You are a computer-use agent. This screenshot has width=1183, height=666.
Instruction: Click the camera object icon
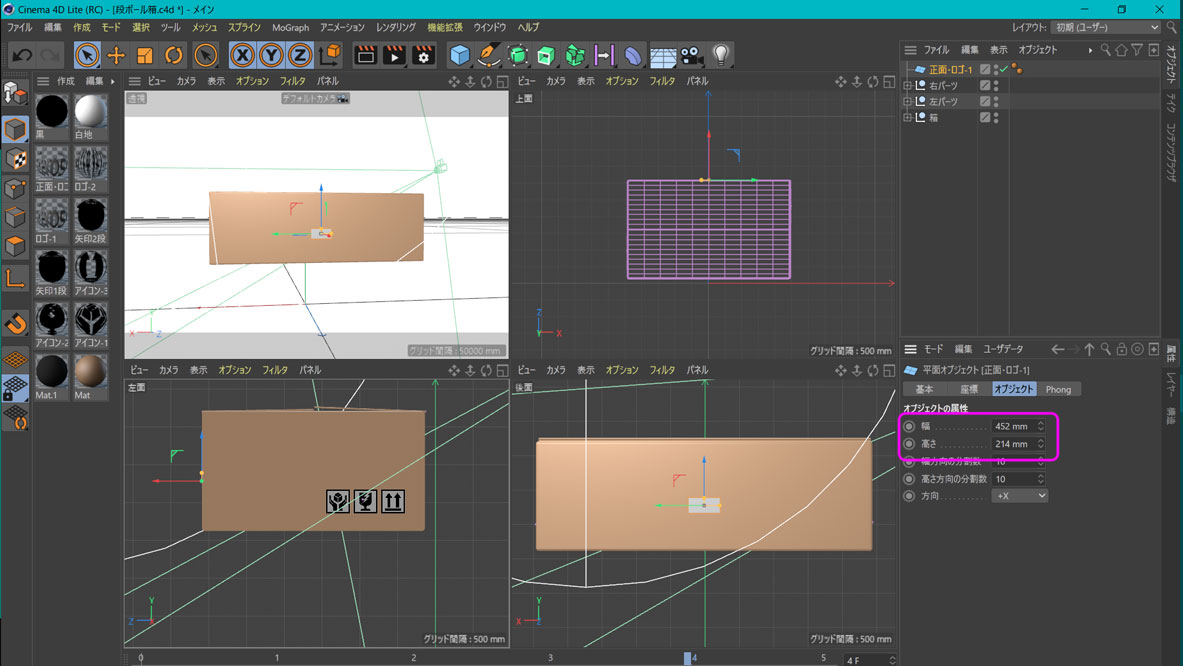pyautogui.click(x=691, y=55)
